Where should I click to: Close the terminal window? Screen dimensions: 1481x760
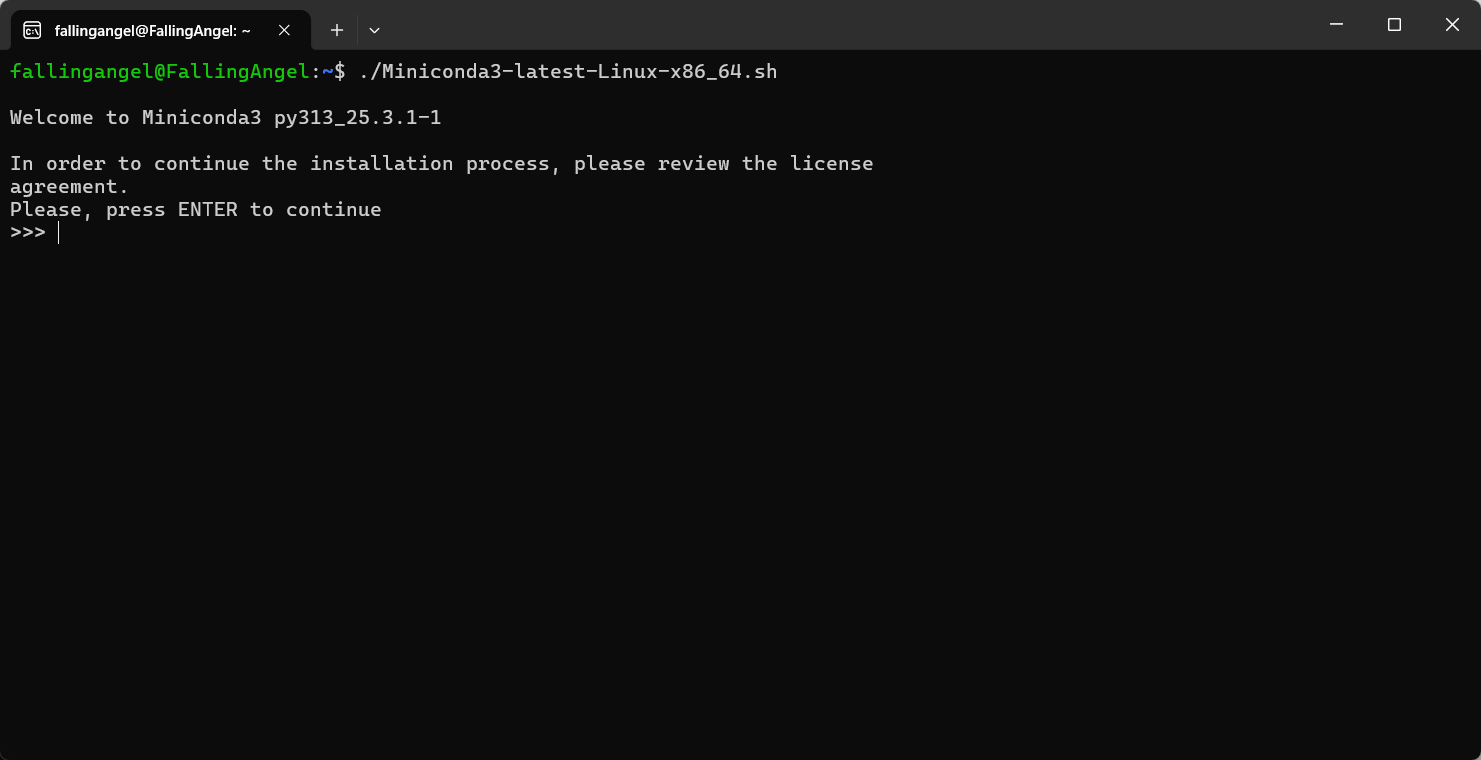[1452, 25]
